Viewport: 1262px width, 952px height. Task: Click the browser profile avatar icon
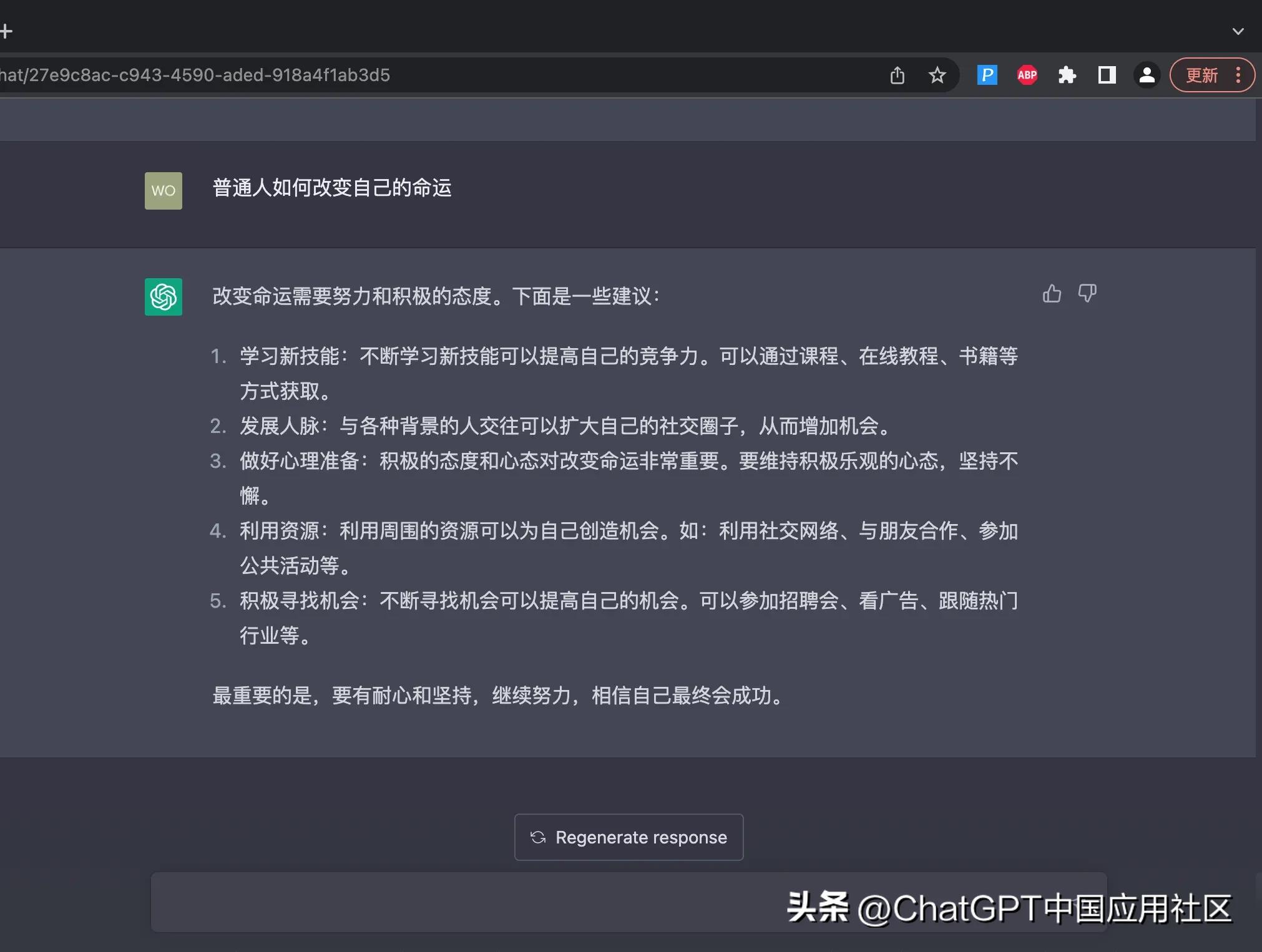[x=1146, y=75]
